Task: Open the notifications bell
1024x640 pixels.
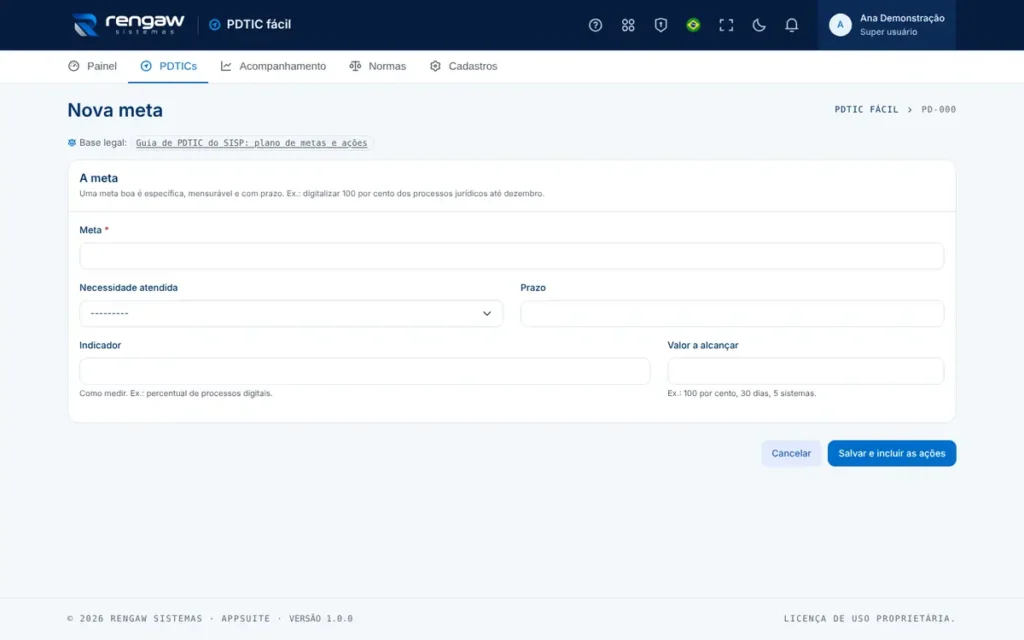Action: tap(791, 25)
